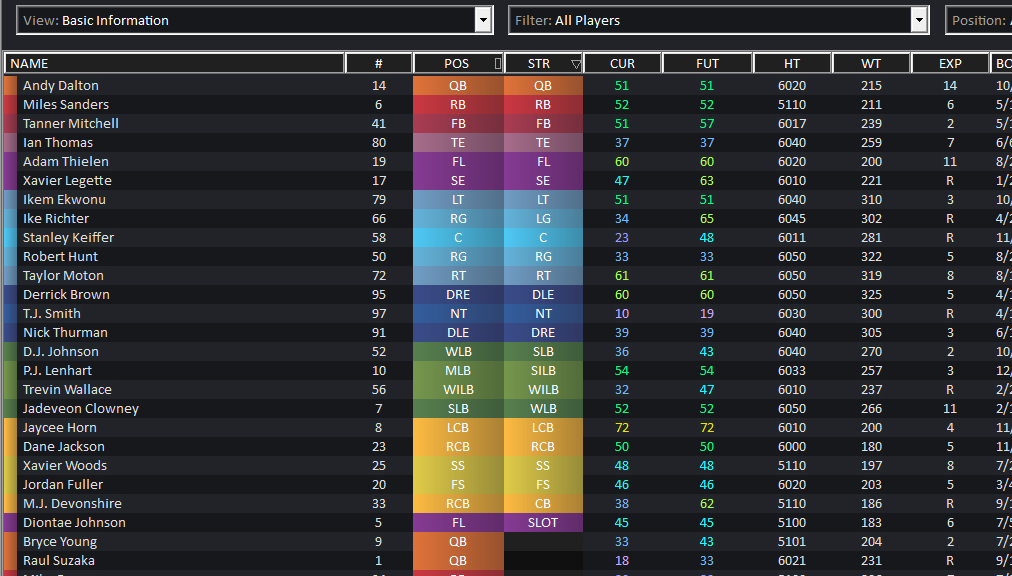The width and height of the screenshot is (1012, 576).
Task: Click Adam Thielen's purple FL position cell
Action: pyautogui.click(x=458, y=161)
